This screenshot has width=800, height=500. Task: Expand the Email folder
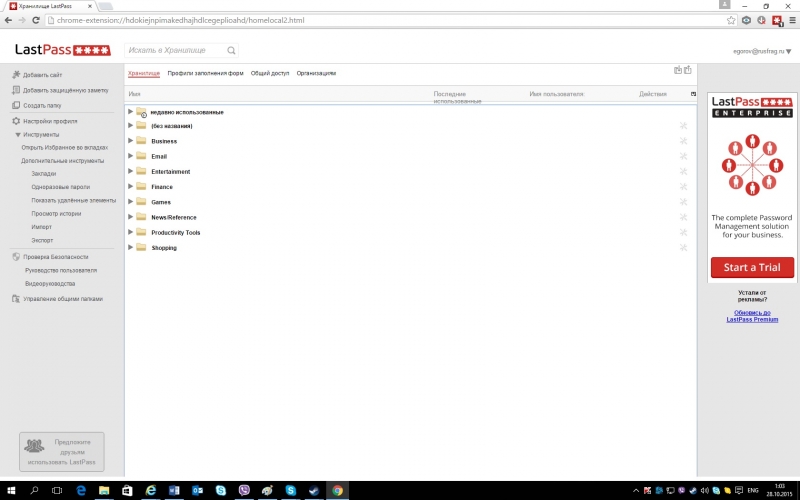131,156
